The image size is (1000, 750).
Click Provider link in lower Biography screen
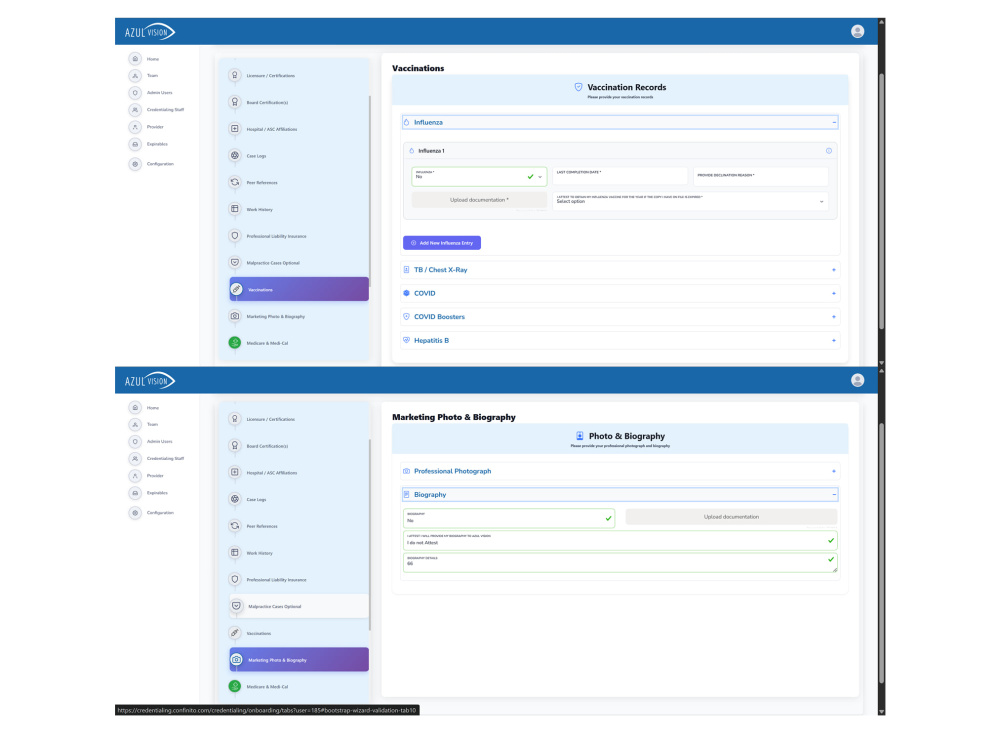(155, 476)
